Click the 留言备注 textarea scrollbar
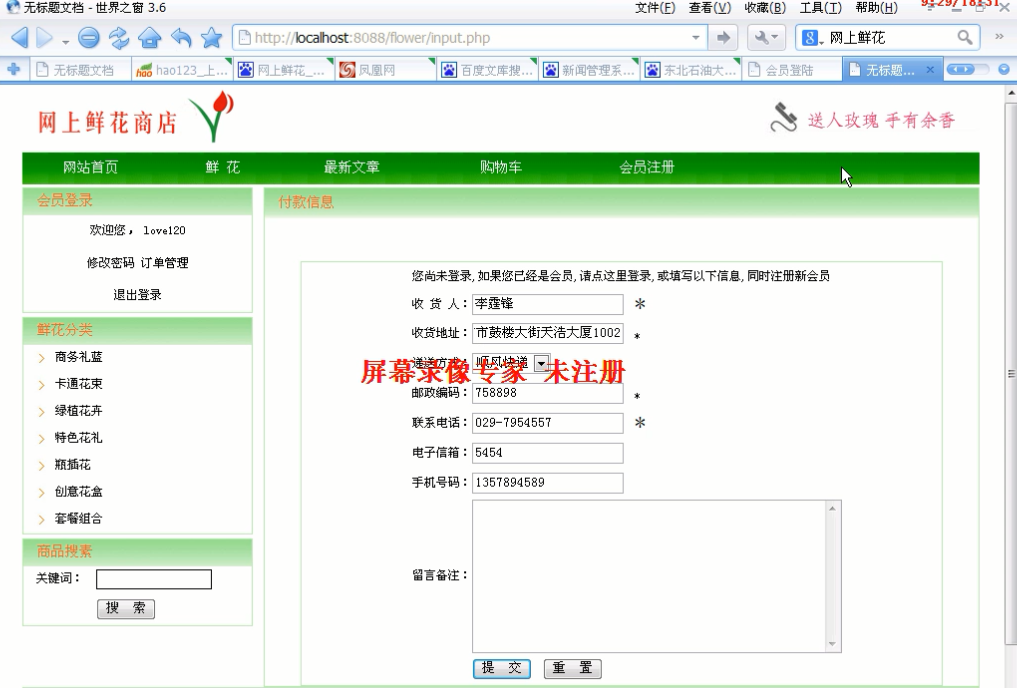 point(832,576)
